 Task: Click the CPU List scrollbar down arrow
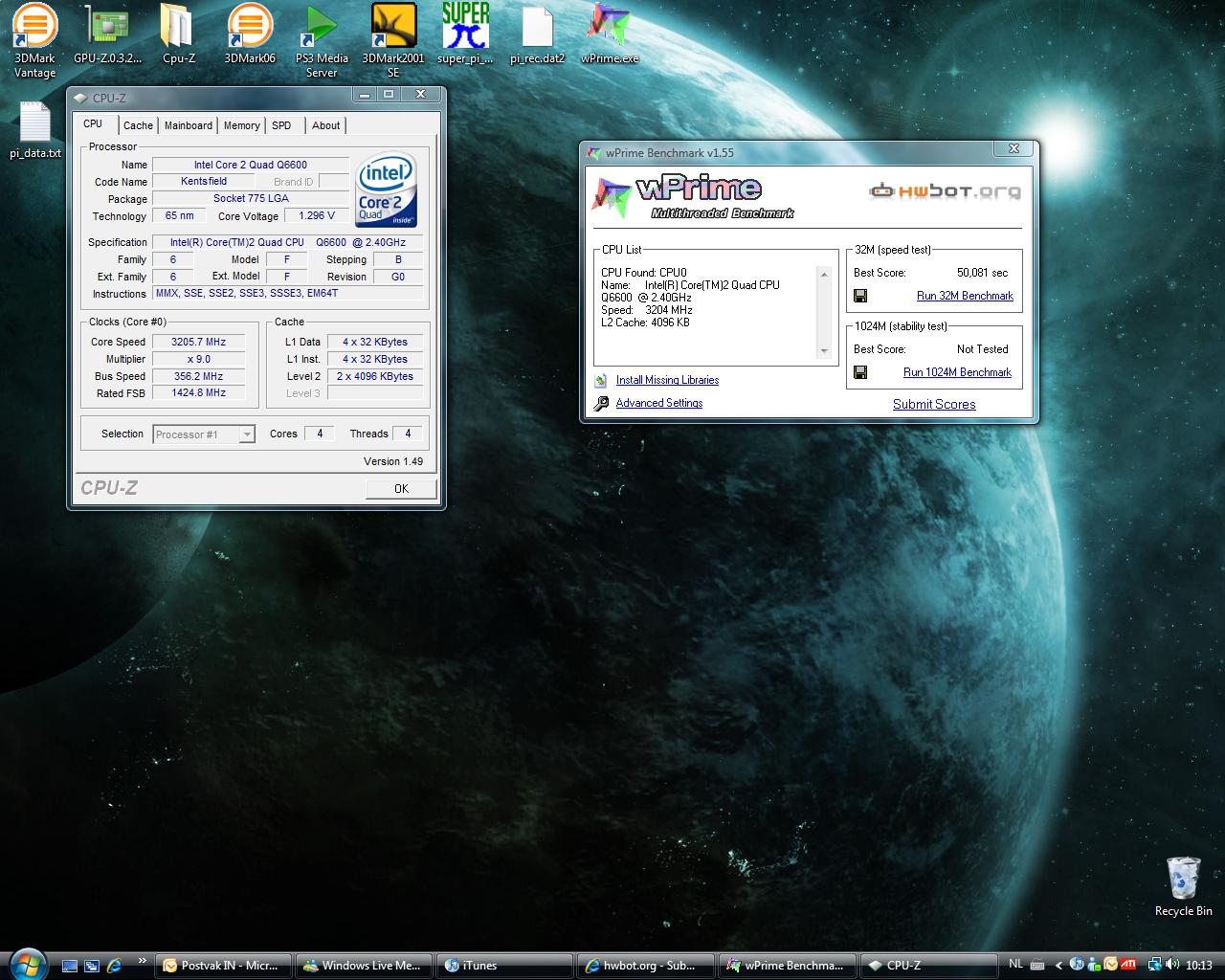click(824, 351)
